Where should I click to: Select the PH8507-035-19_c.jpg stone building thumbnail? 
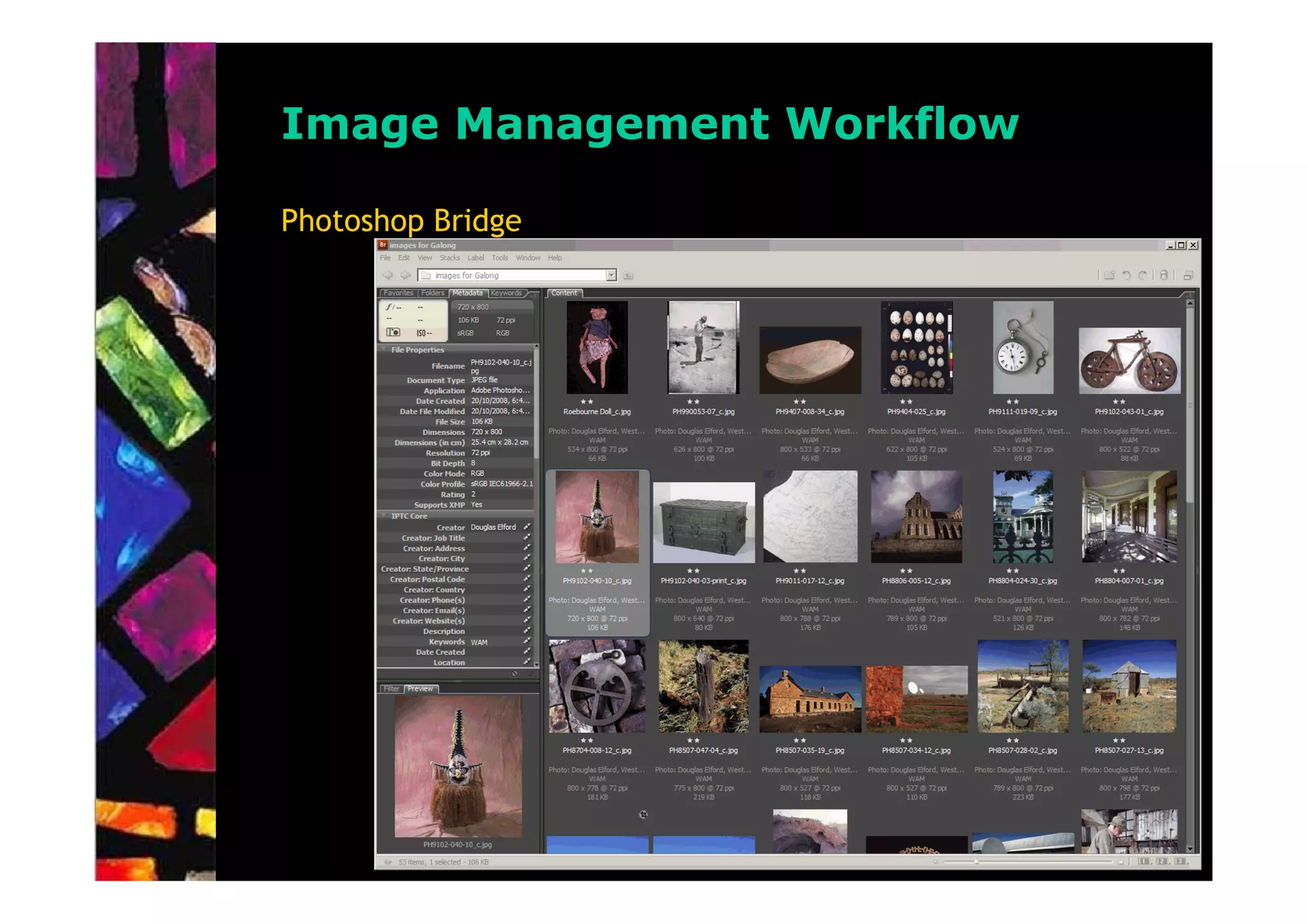(810, 699)
